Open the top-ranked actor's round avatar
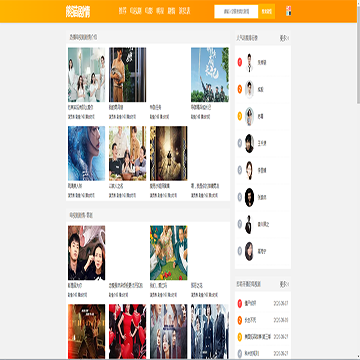360x360 pixels. click(x=249, y=62)
